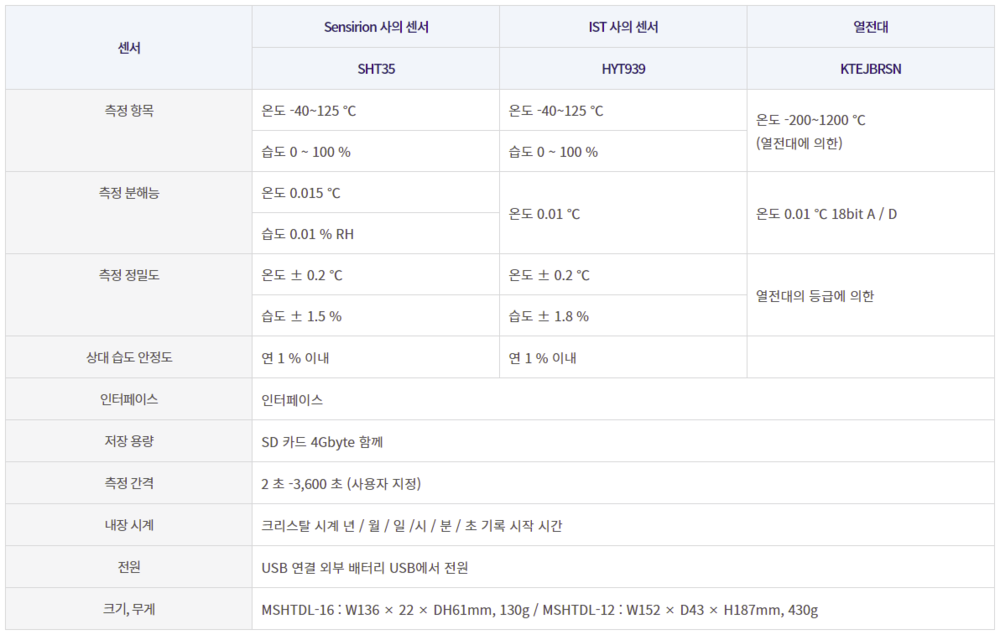Select the 'USB 연결 외부 배터리' power cell
This screenshot has height=635, width=1000.
point(364,567)
